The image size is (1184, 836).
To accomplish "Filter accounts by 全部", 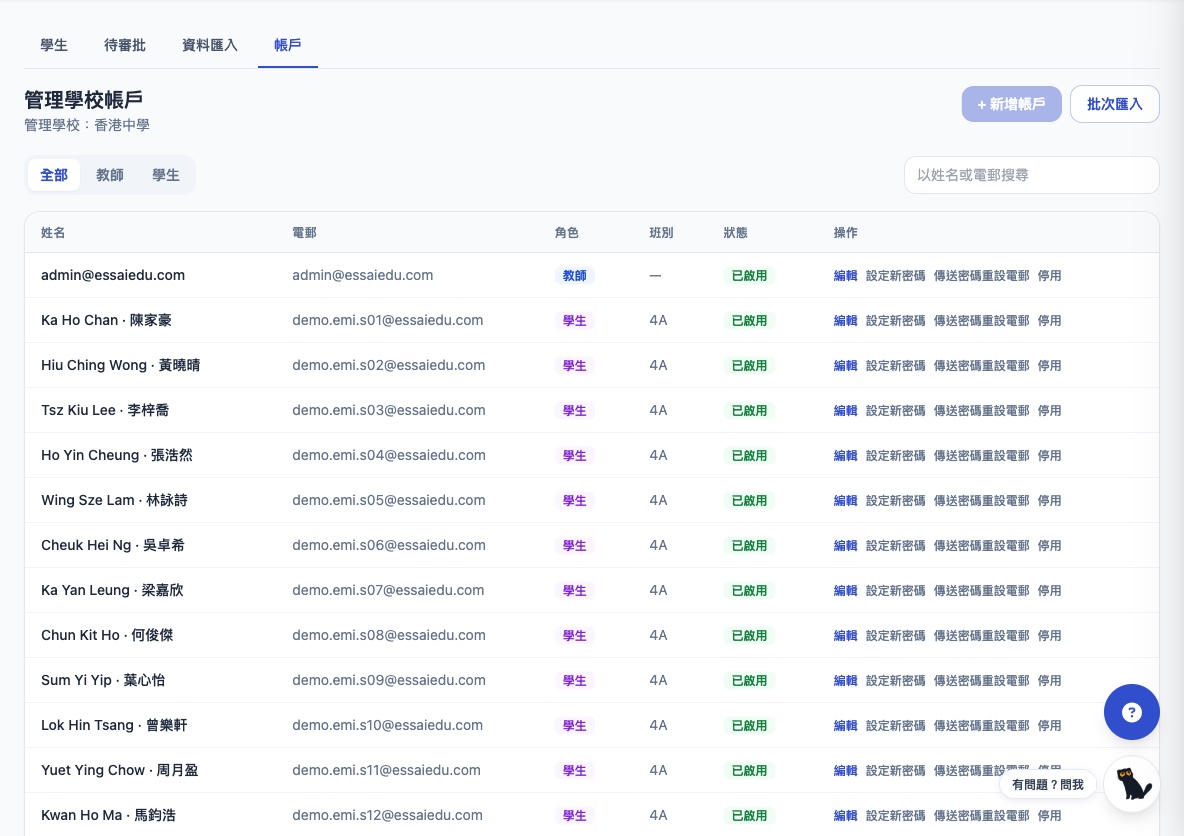I will point(54,175).
